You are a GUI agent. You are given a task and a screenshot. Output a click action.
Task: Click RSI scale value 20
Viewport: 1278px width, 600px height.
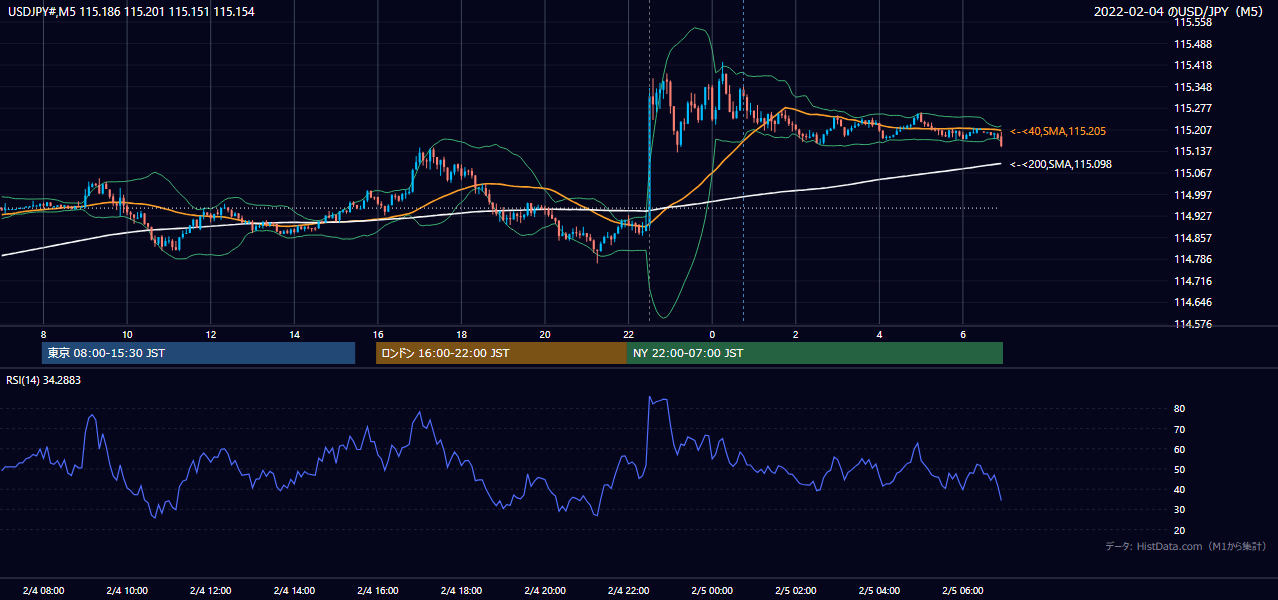pos(1180,530)
